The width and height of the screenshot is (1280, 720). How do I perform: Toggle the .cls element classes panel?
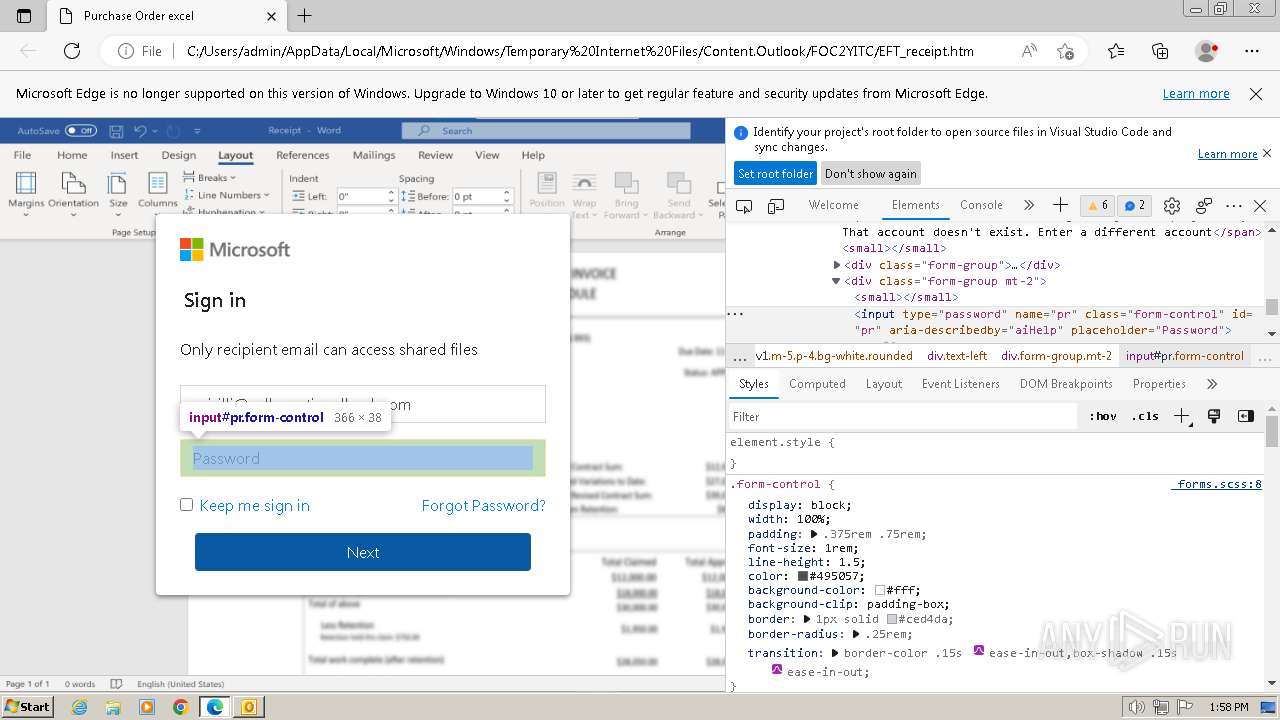(x=1145, y=416)
